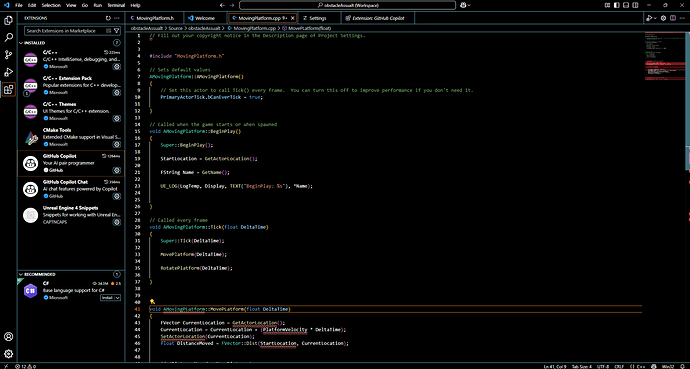Open the Manage gear in activity bar
690x369 pixels.
click(x=8, y=354)
